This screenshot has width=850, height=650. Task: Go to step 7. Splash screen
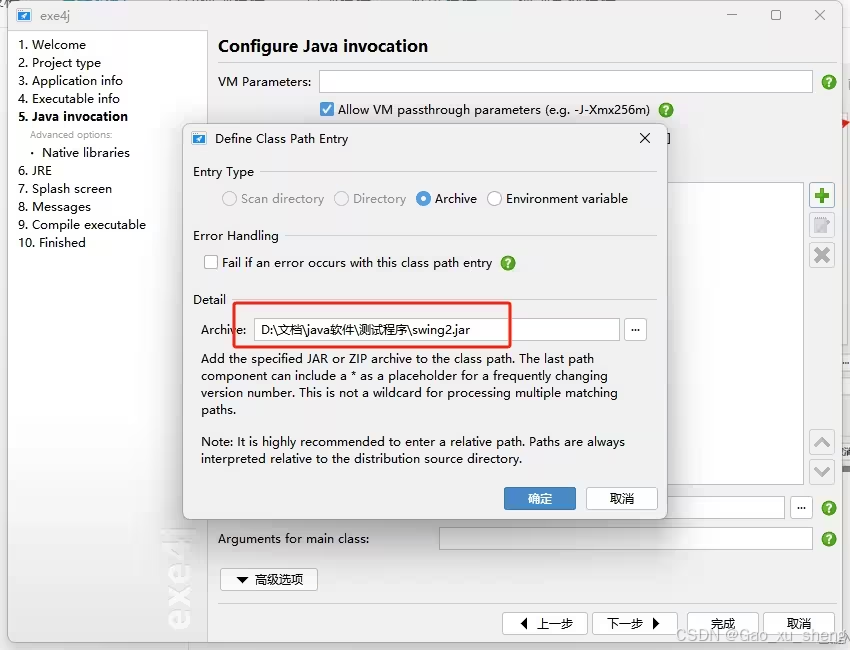coord(65,189)
